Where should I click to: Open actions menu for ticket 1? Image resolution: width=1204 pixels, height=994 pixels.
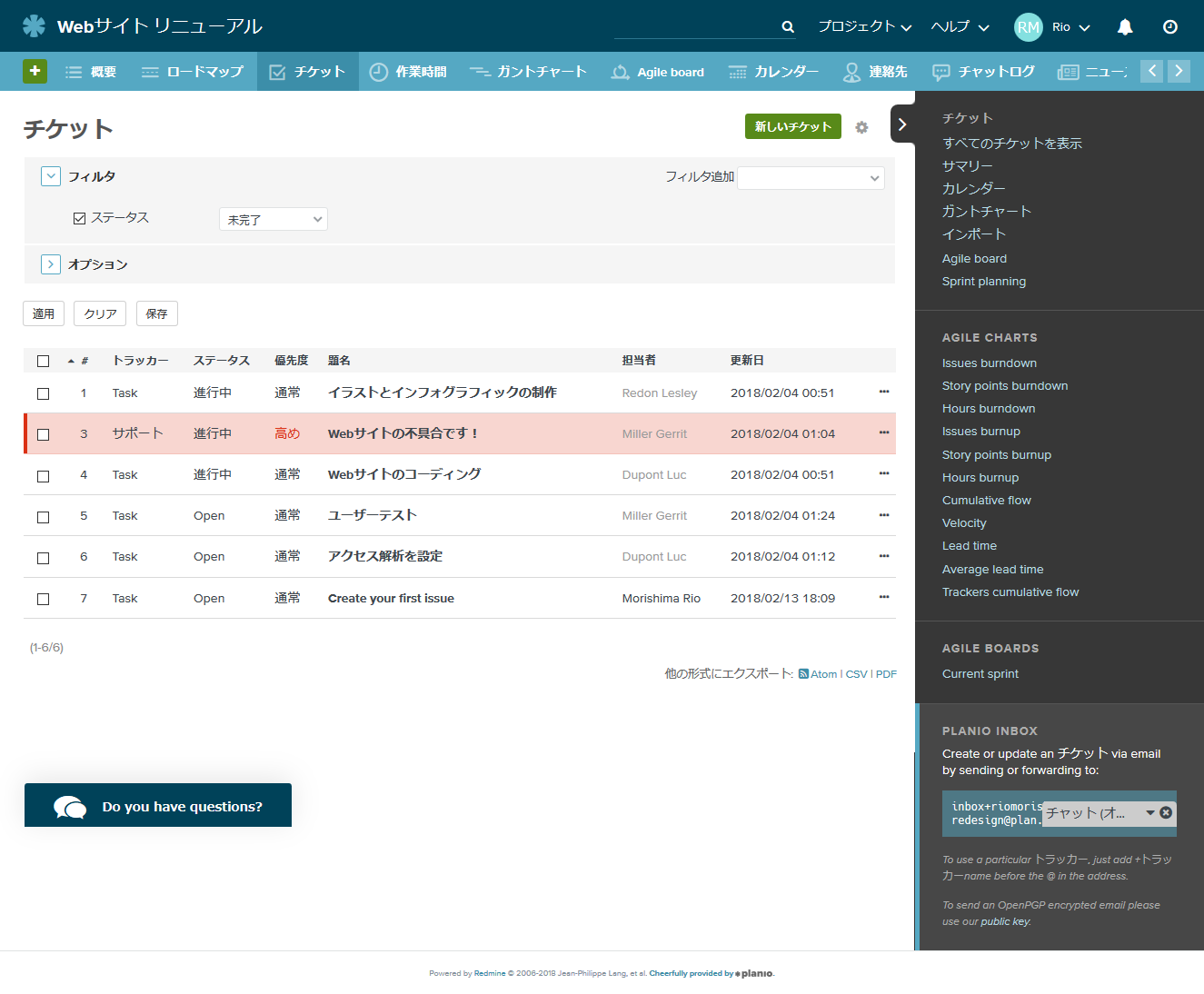[884, 392]
